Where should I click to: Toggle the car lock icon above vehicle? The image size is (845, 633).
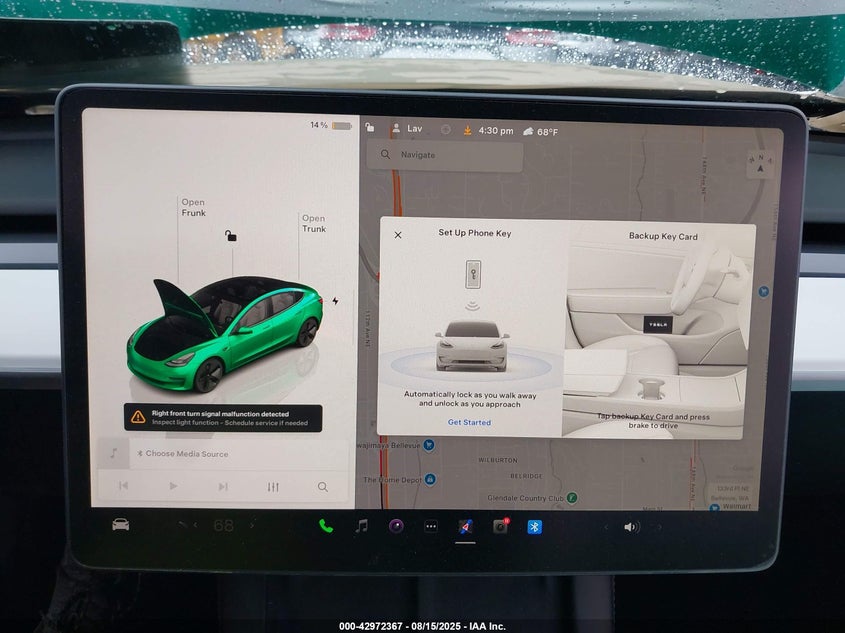coord(231,236)
